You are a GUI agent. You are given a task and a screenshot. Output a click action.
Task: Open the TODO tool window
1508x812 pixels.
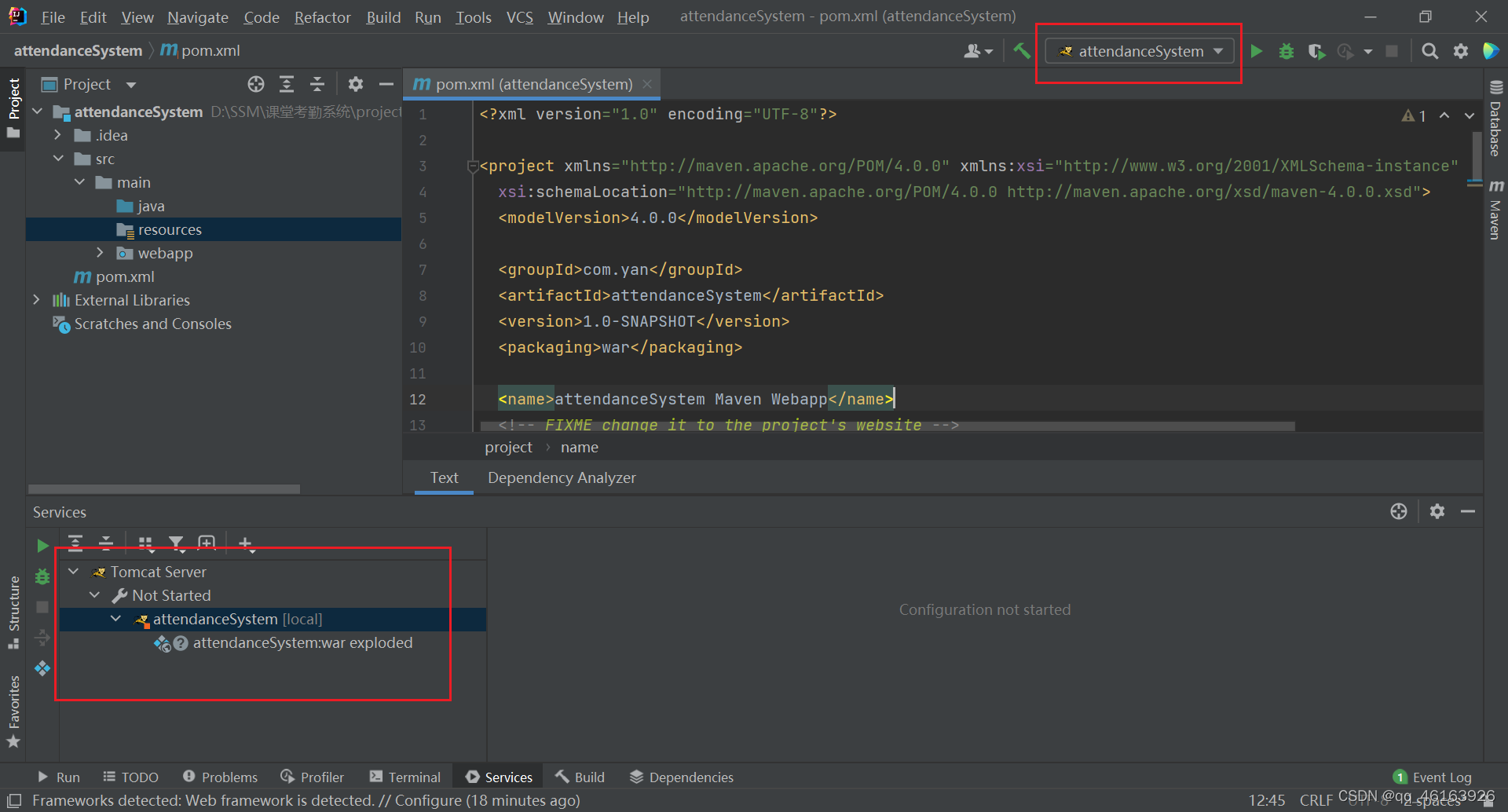[130, 777]
